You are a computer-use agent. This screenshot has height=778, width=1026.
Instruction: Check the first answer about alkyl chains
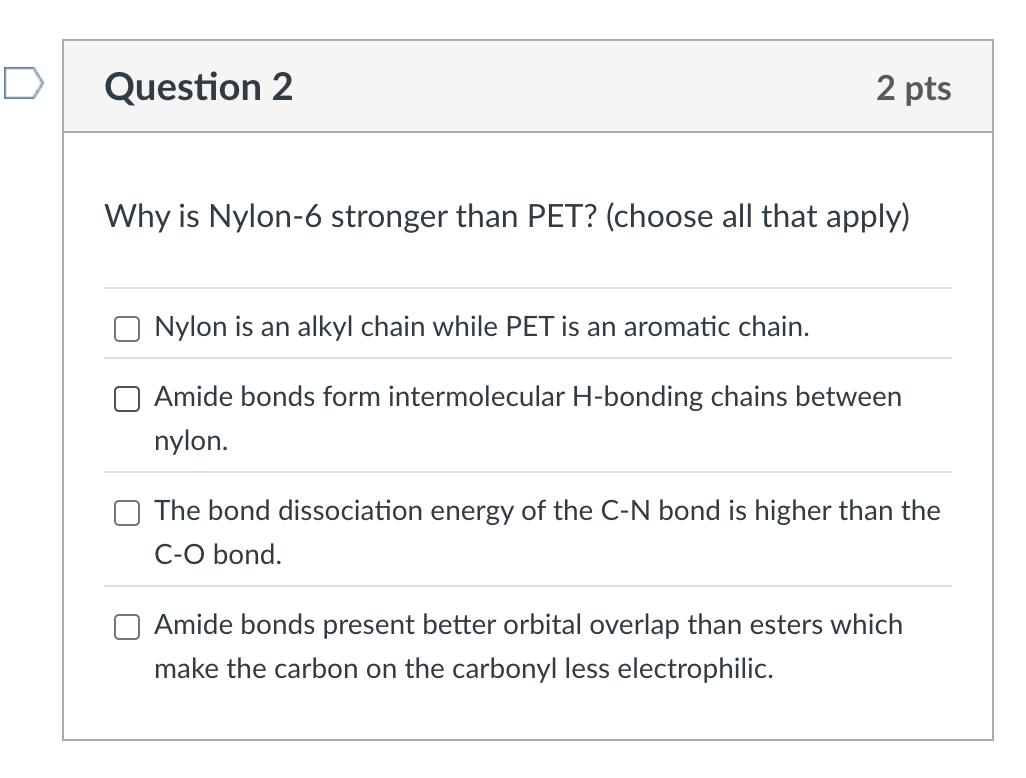tap(126, 328)
